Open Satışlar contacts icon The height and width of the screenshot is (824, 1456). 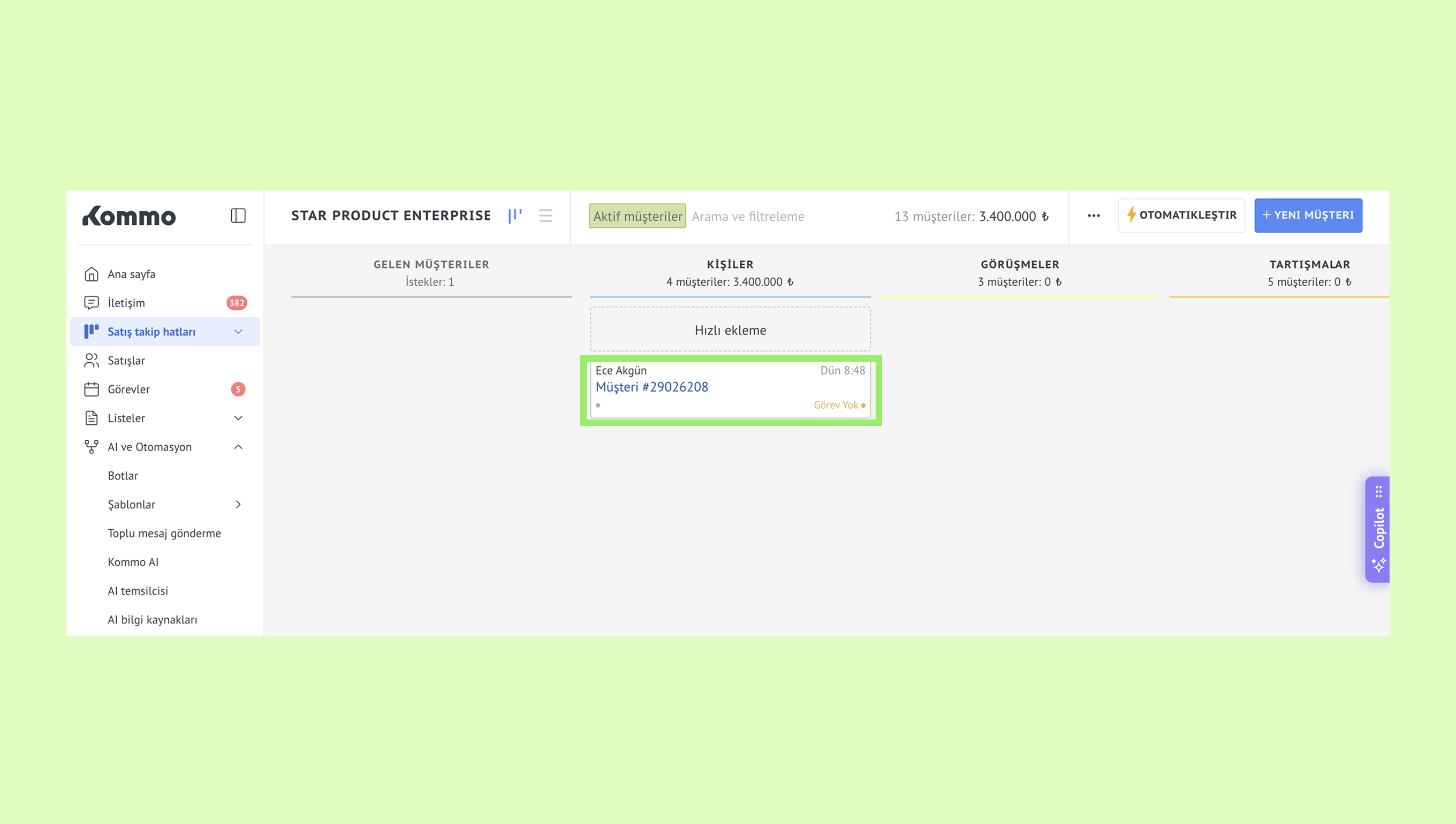tap(91, 361)
